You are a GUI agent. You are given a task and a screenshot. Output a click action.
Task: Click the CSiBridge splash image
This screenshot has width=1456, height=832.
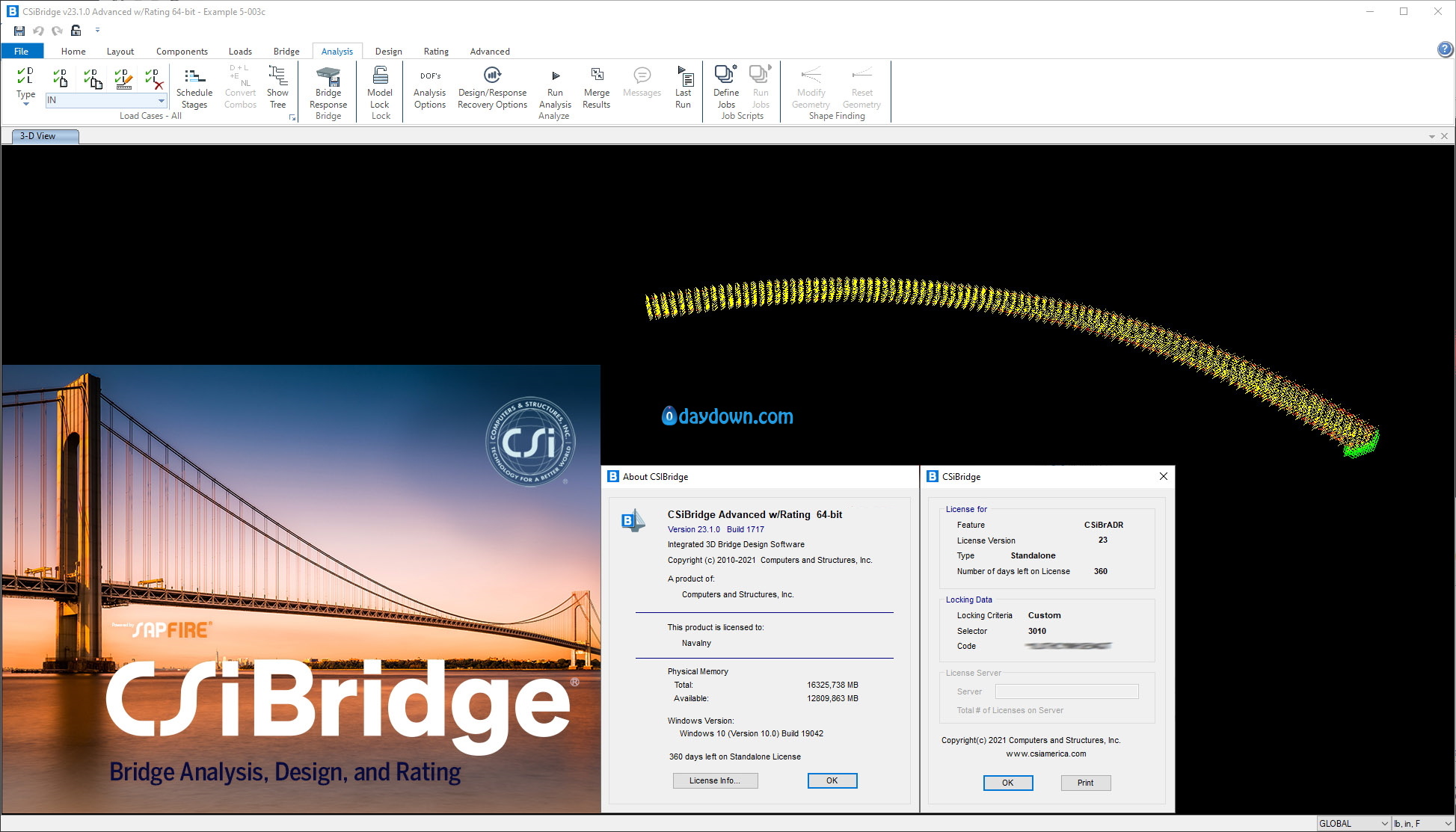[301, 588]
